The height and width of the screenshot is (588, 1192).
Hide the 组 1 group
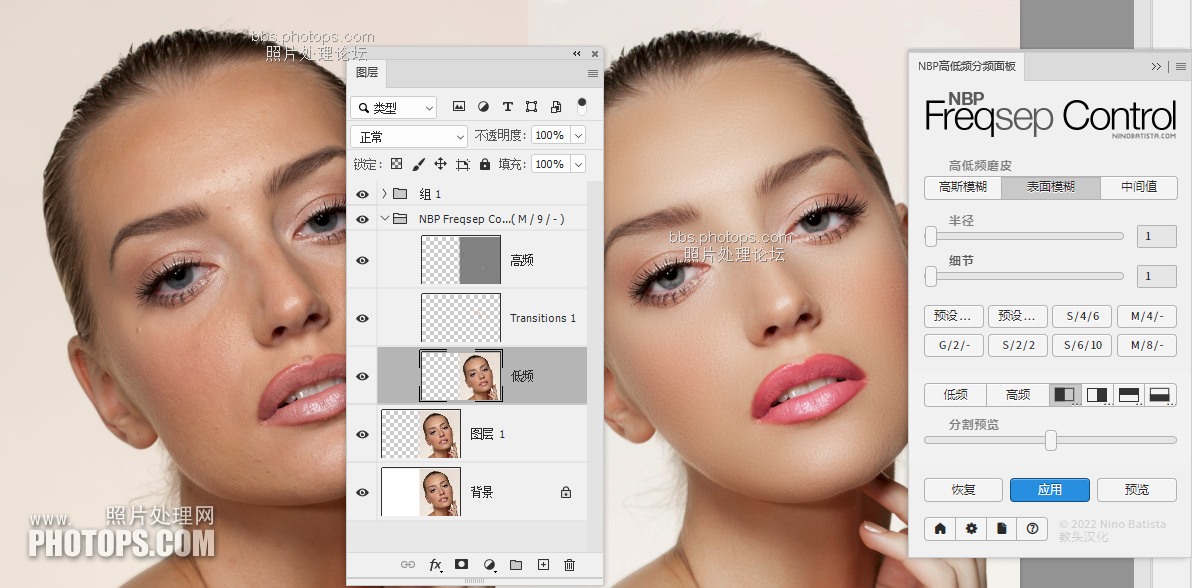363,195
